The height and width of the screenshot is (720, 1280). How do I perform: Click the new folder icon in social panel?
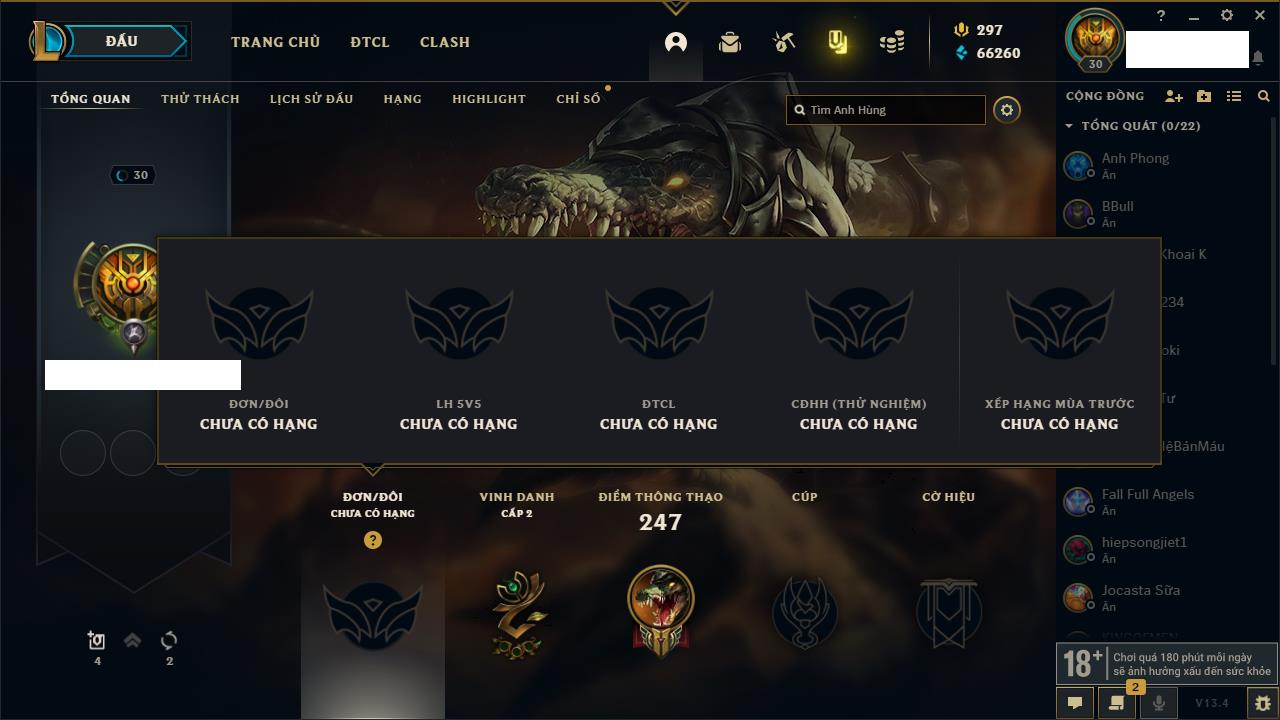pyautogui.click(x=1204, y=96)
